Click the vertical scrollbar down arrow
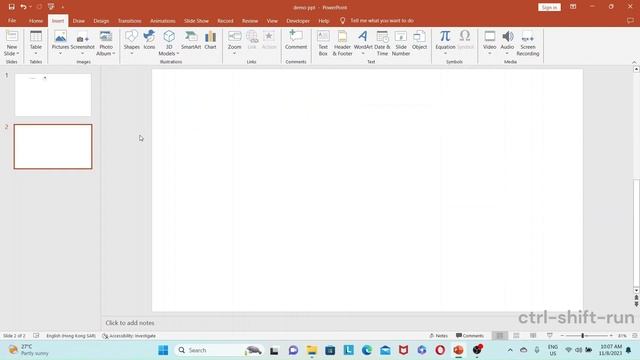 tap(636, 291)
